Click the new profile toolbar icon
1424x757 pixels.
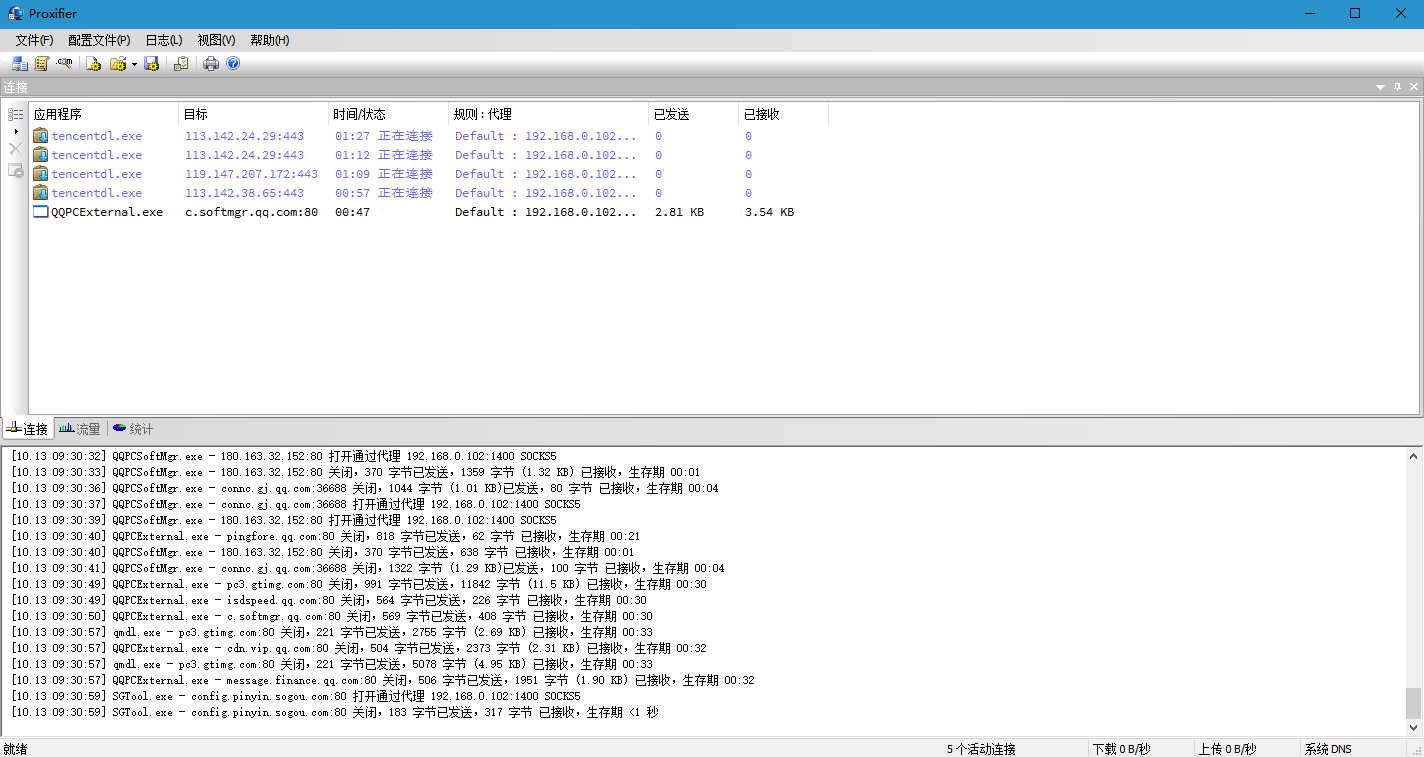point(94,64)
